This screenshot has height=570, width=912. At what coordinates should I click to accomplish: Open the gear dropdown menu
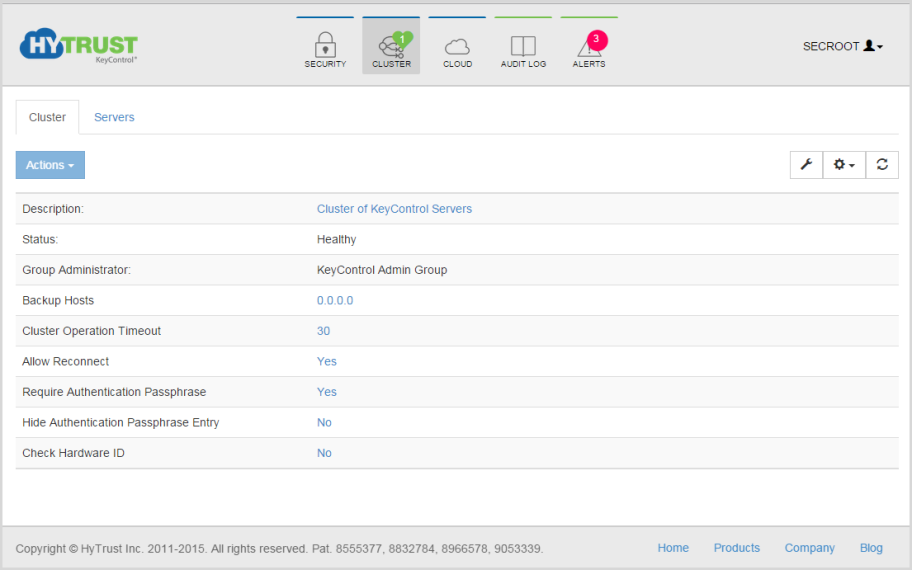844,165
